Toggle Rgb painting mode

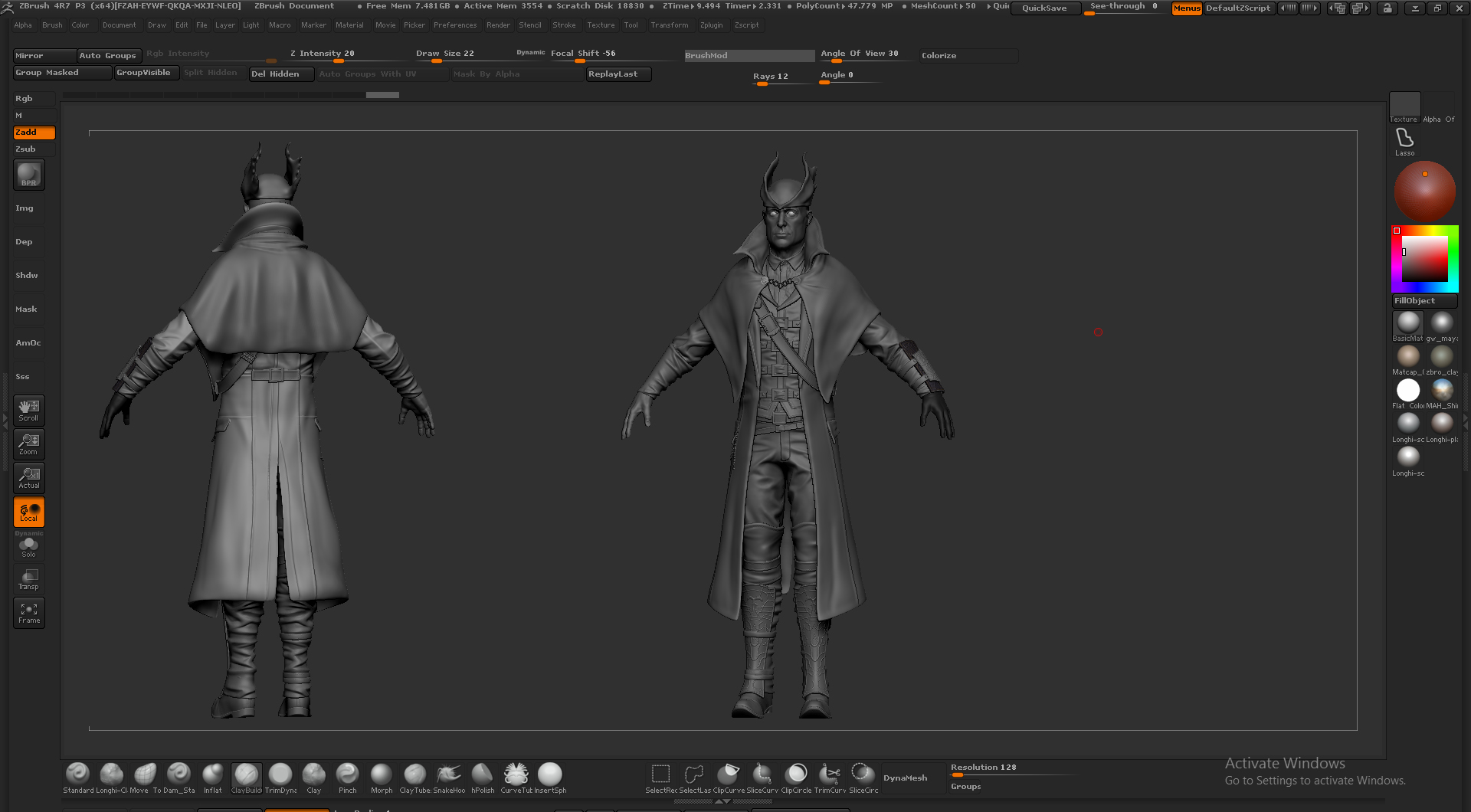34,99
